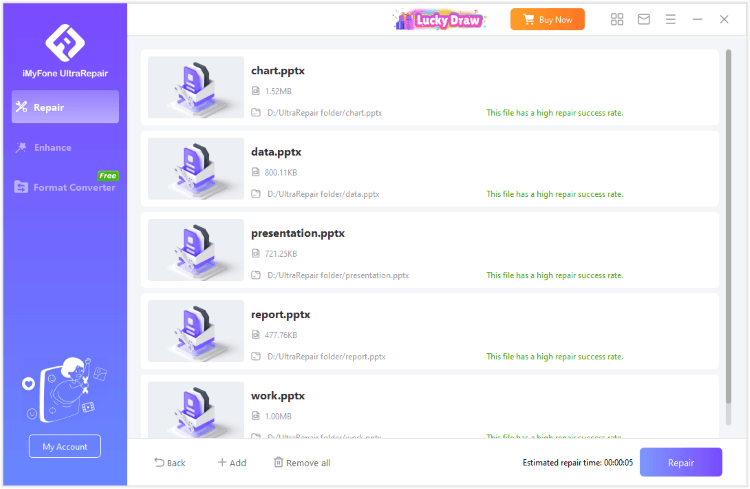Select the work.pptx thumbnail
This screenshot has height=489, width=750.
196,410
